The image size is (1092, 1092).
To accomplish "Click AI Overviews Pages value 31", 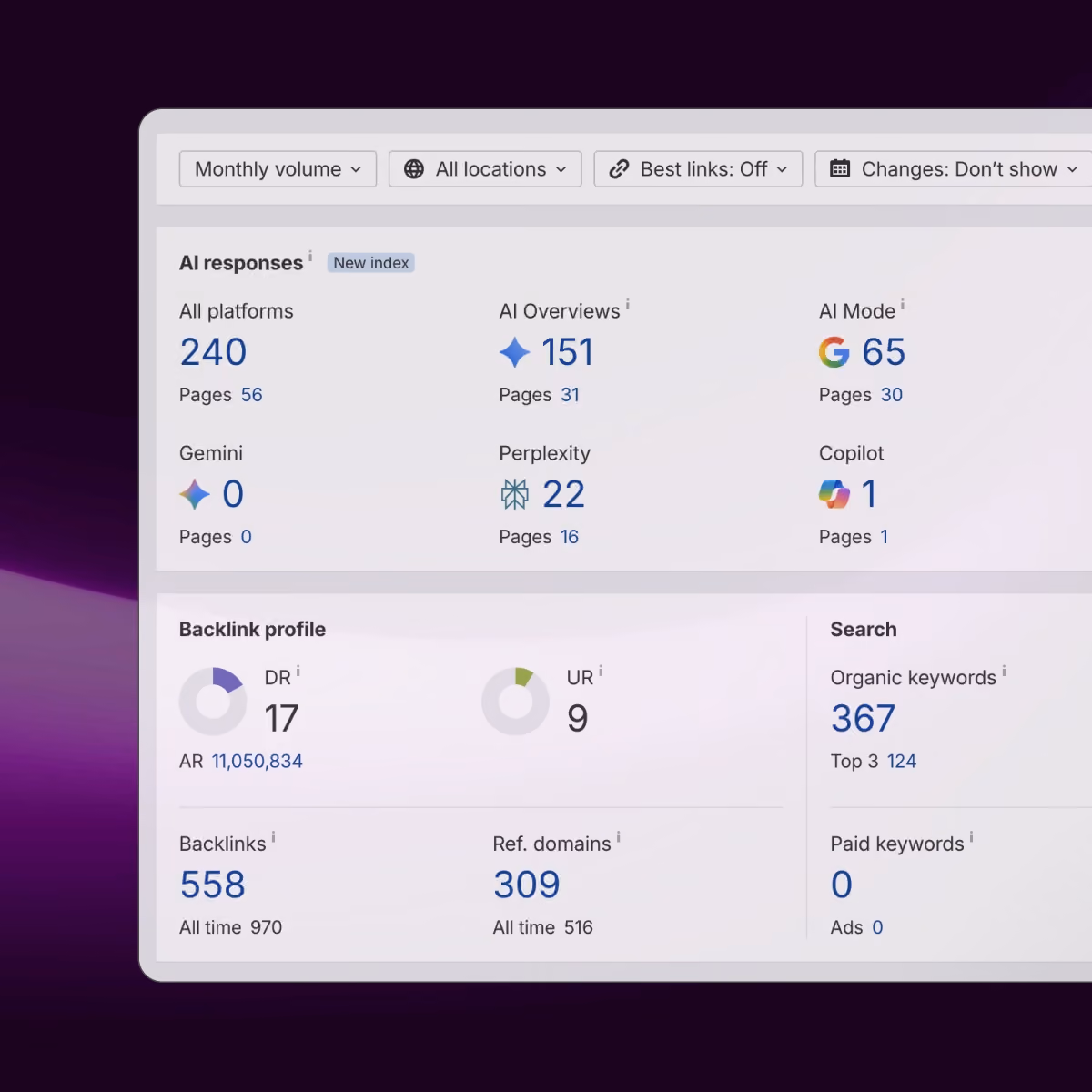I will coord(570,395).
